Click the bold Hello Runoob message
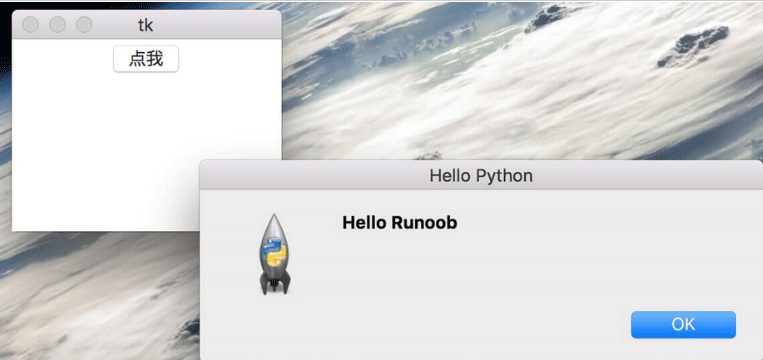Viewport: 763px width, 360px height. point(400,223)
